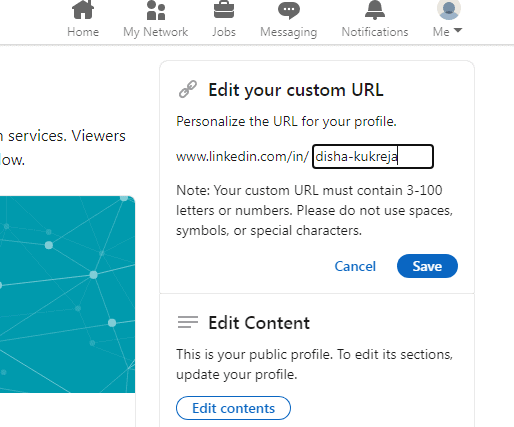Click the note about 3-100 letters
The image size is (514, 427).
314,210
